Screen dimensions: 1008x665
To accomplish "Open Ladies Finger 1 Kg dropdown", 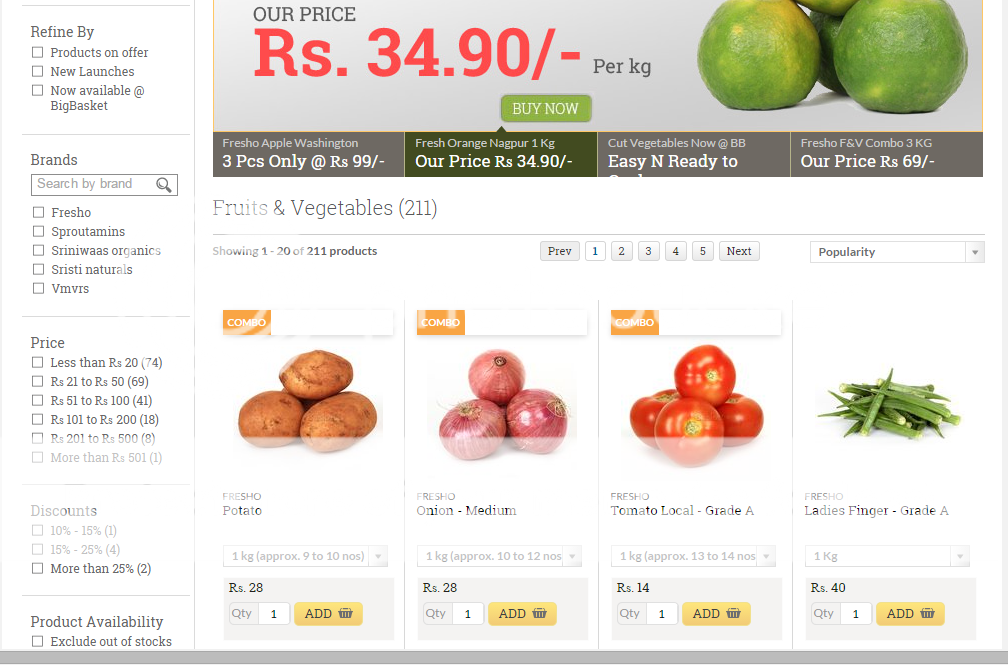I will click(x=887, y=556).
